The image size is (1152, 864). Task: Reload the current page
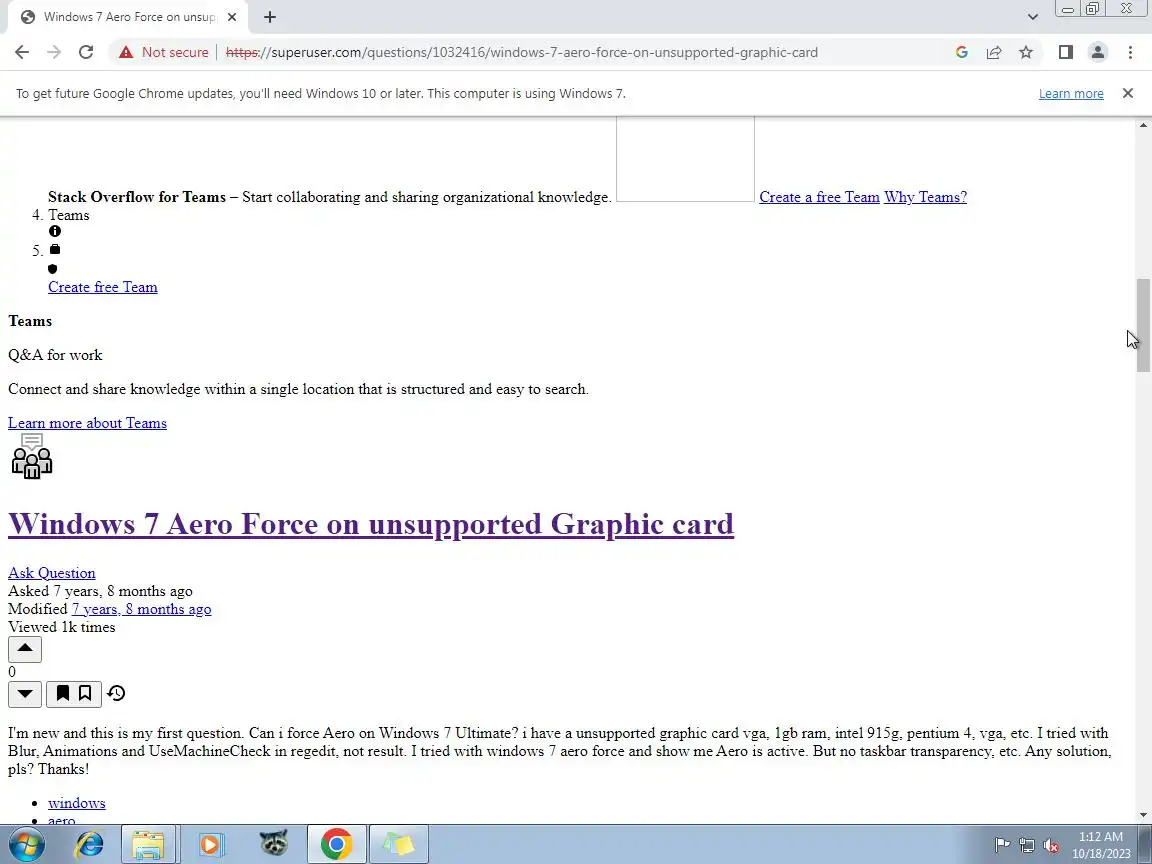click(86, 52)
